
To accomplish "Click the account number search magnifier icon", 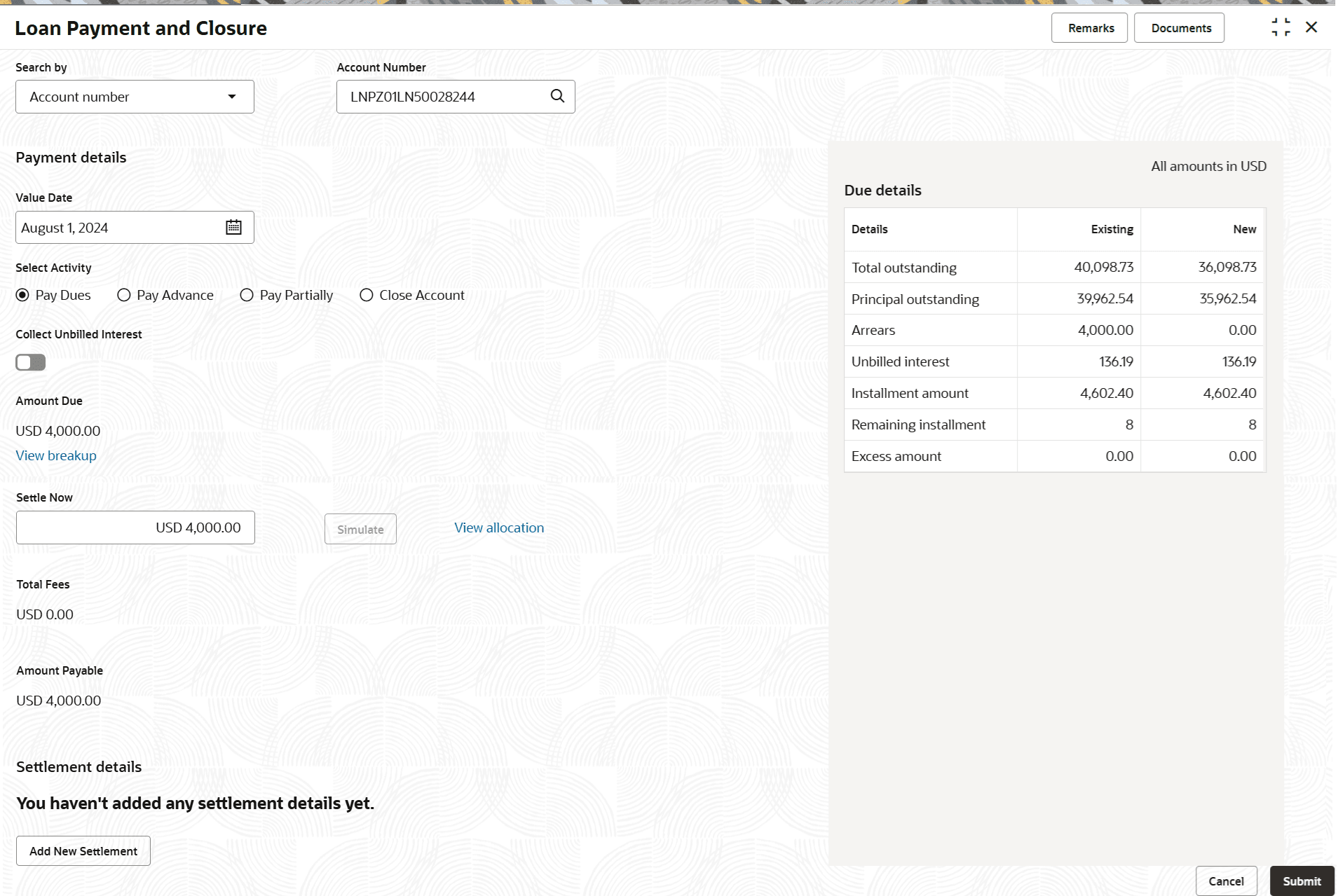I will coord(557,96).
